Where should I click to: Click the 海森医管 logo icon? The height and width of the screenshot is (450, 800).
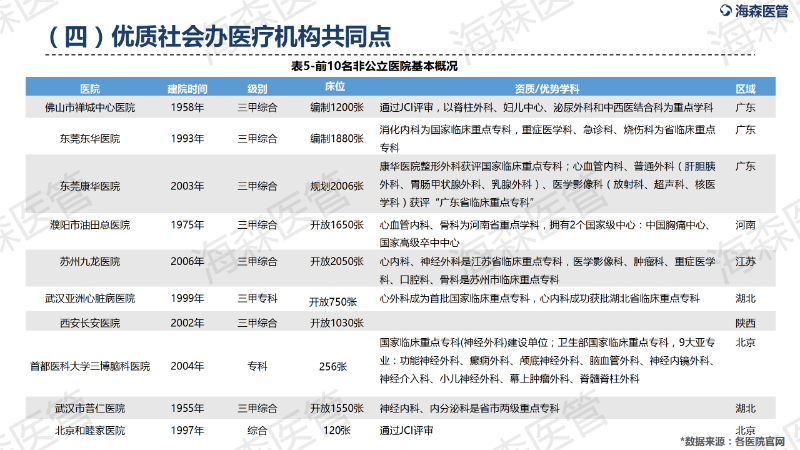725,10
